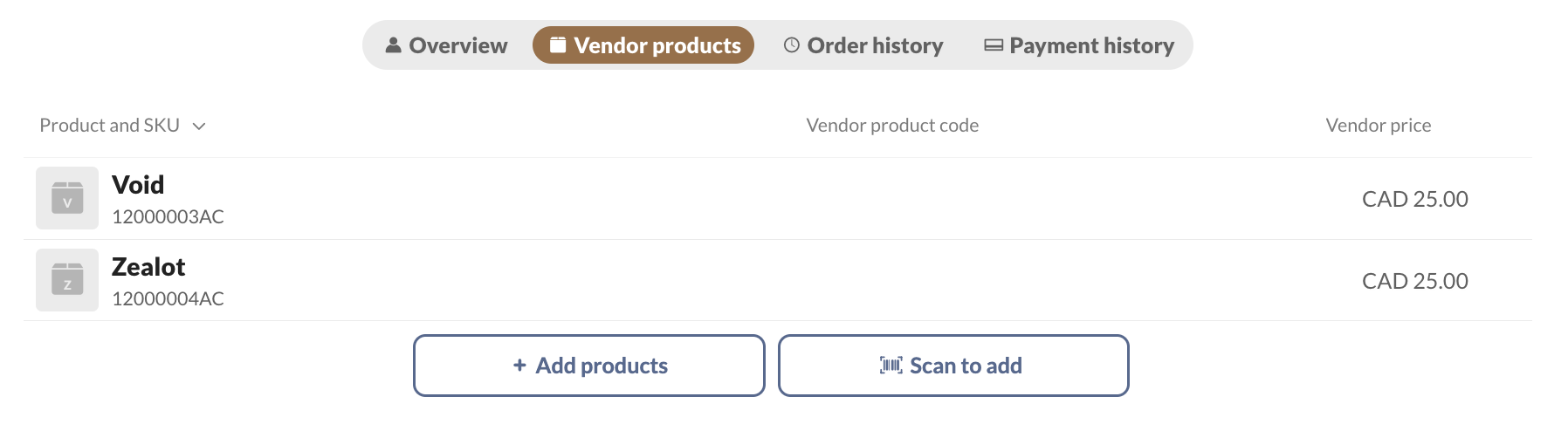Click the Zealot product box icon
This screenshot has width=1568, height=424.
[x=67, y=280]
